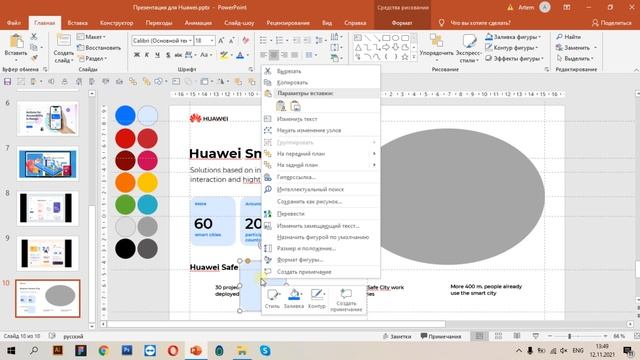Click the increase font size icon
The width and height of the screenshot is (640, 360).
point(221,40)
